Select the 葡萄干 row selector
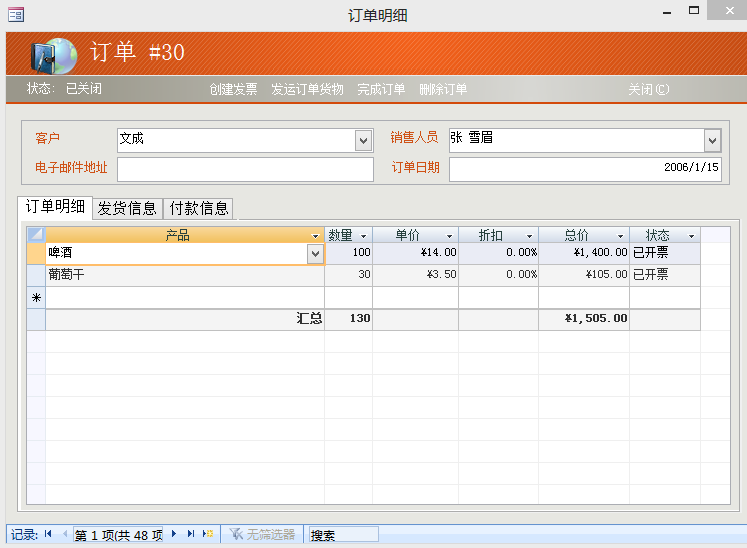This screenshot has height=548, width=747. (x=36, y=275)
